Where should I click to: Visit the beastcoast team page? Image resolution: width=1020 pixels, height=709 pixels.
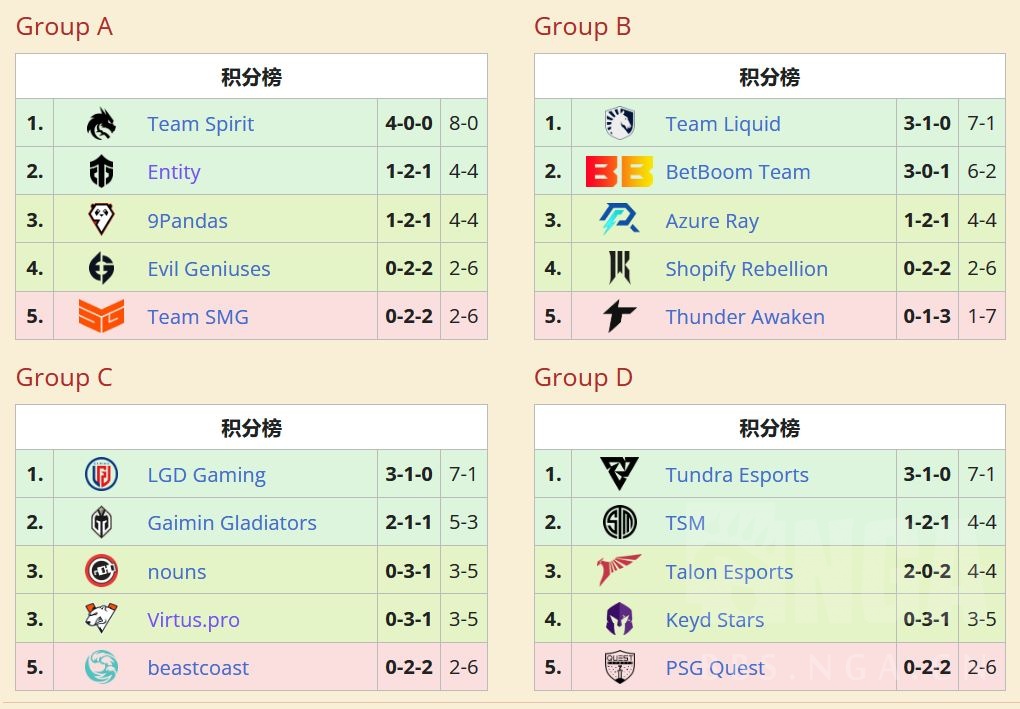coord(198,668)
